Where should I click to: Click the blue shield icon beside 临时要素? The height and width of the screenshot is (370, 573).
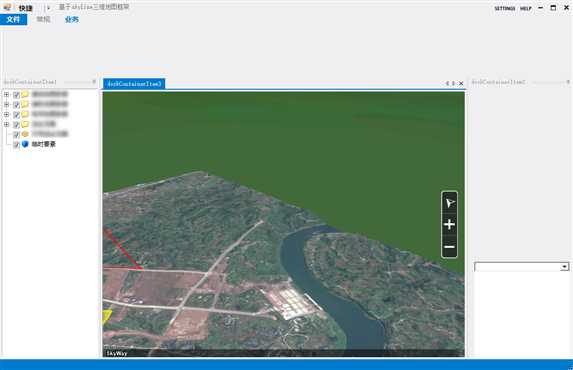click(25, 144)
